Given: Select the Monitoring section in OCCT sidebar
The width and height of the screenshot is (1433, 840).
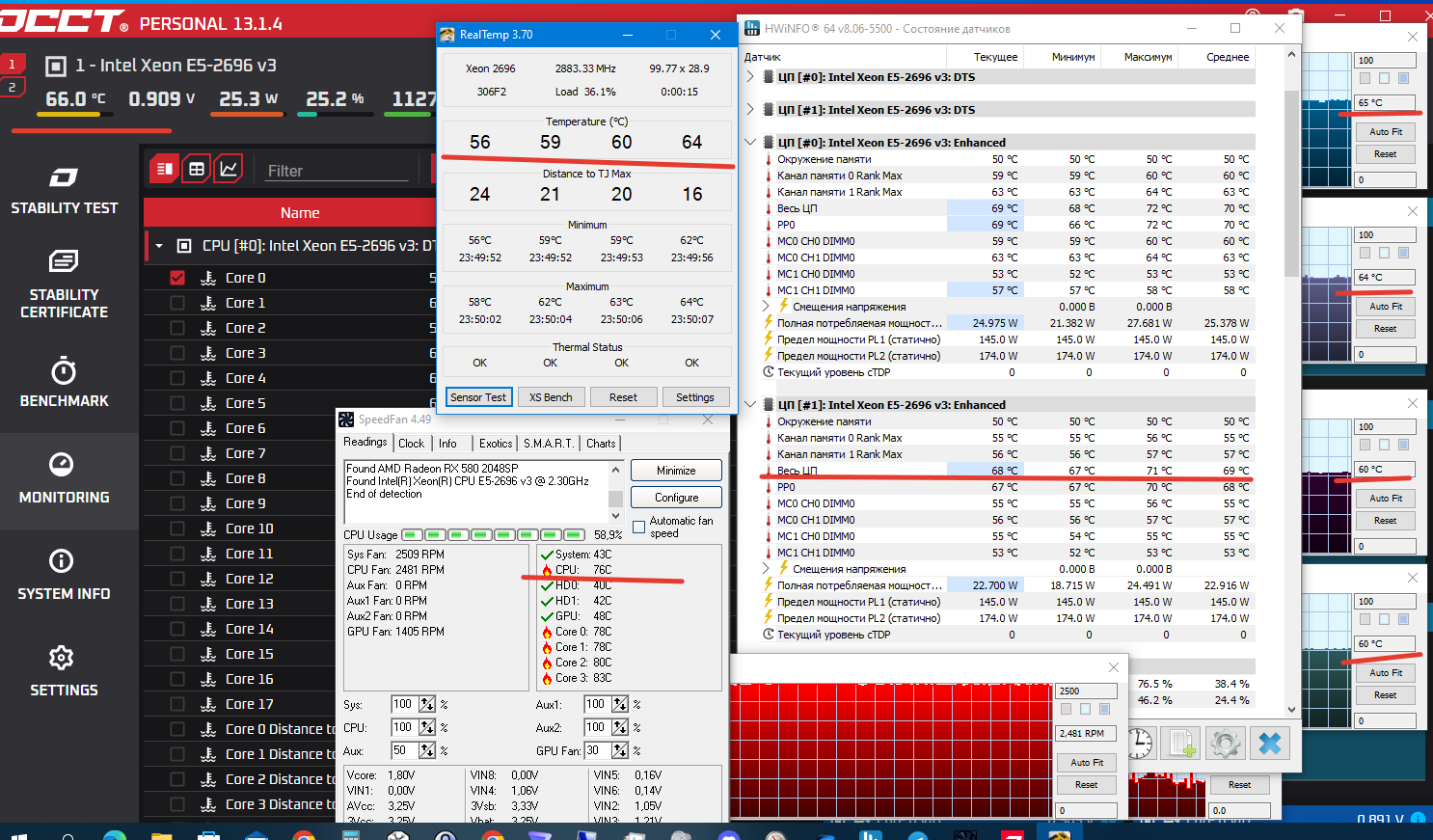Looking at the screenshot, I should [x=64, y=478].
